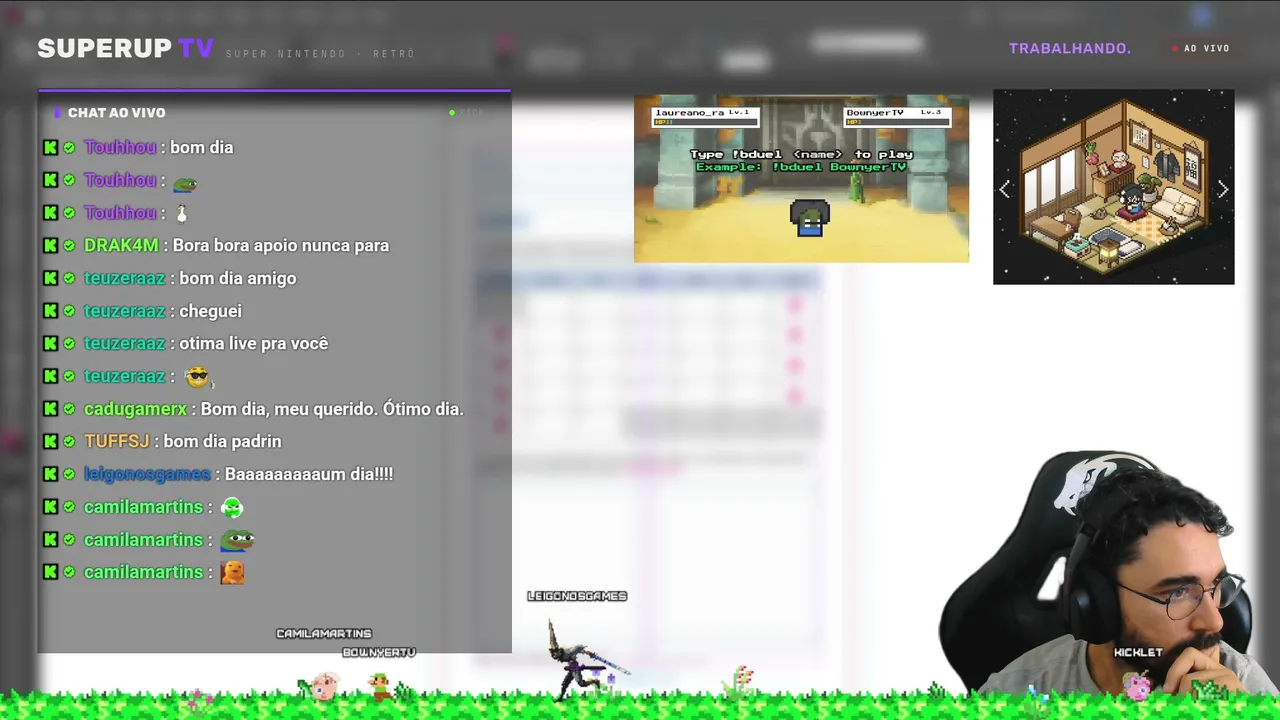The height and width of the screenshot is (720, 1280).
Task: Click the HICKLET name label
Action: pyautogui.click(x=1138, y=652)
